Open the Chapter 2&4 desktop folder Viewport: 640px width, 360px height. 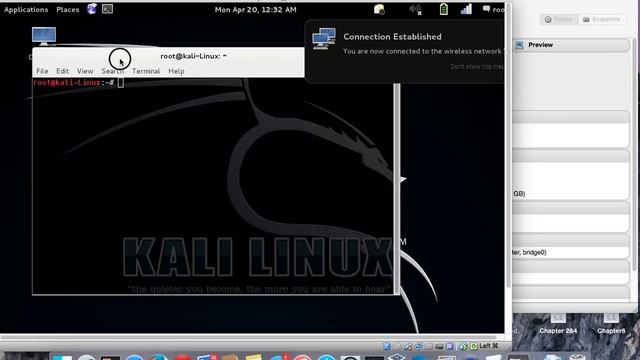558,324
